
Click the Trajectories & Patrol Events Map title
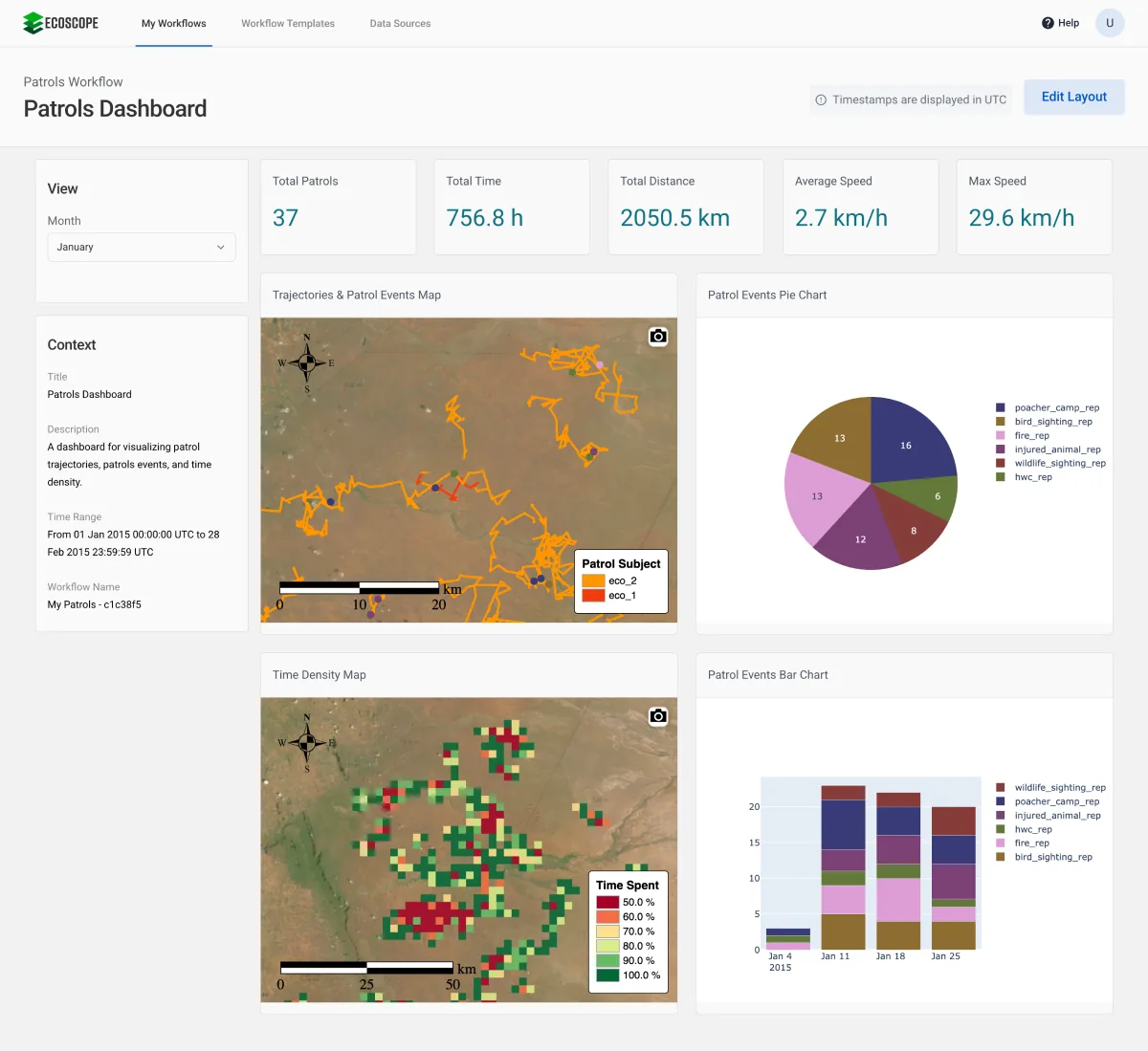click(357, 295)
